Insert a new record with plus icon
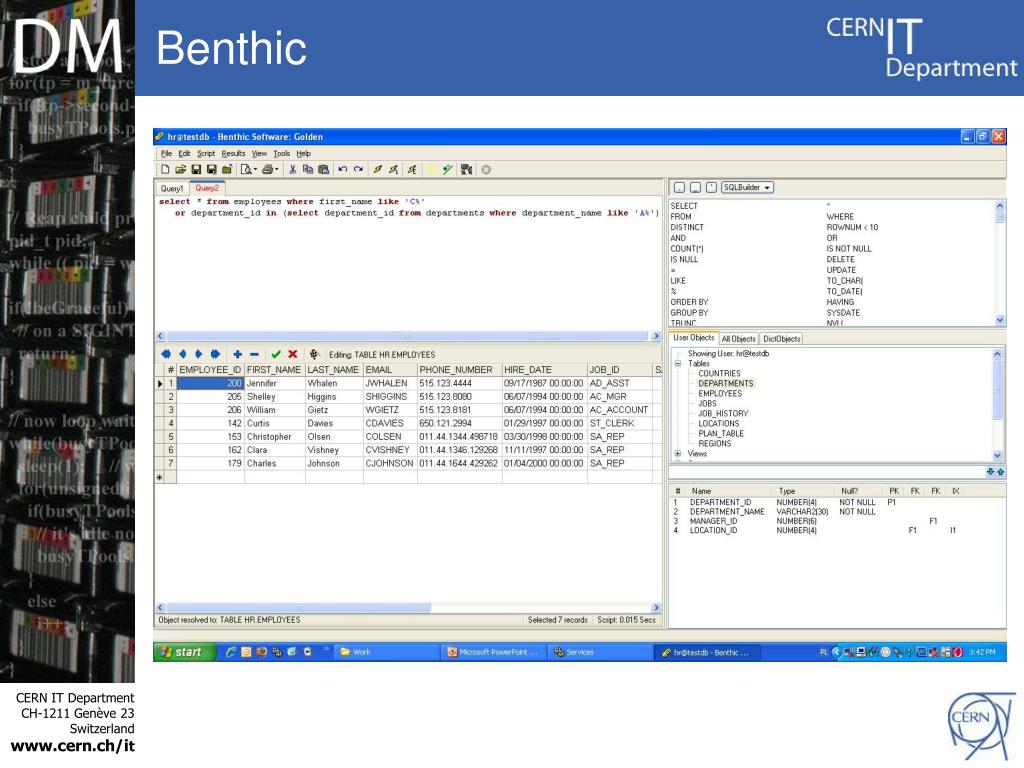Screen dimensions: 1024x768 point(237,354)
